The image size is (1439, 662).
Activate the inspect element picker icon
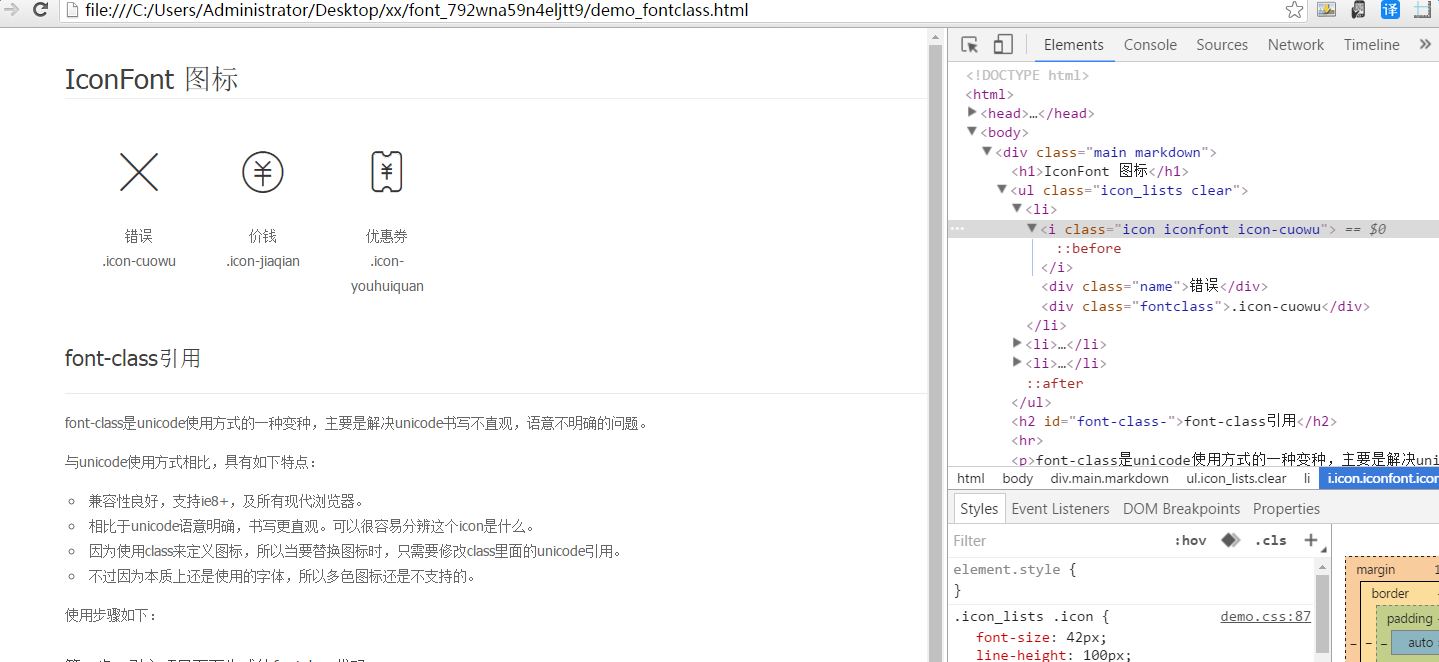pyautogui.click(x=969, y=45)
